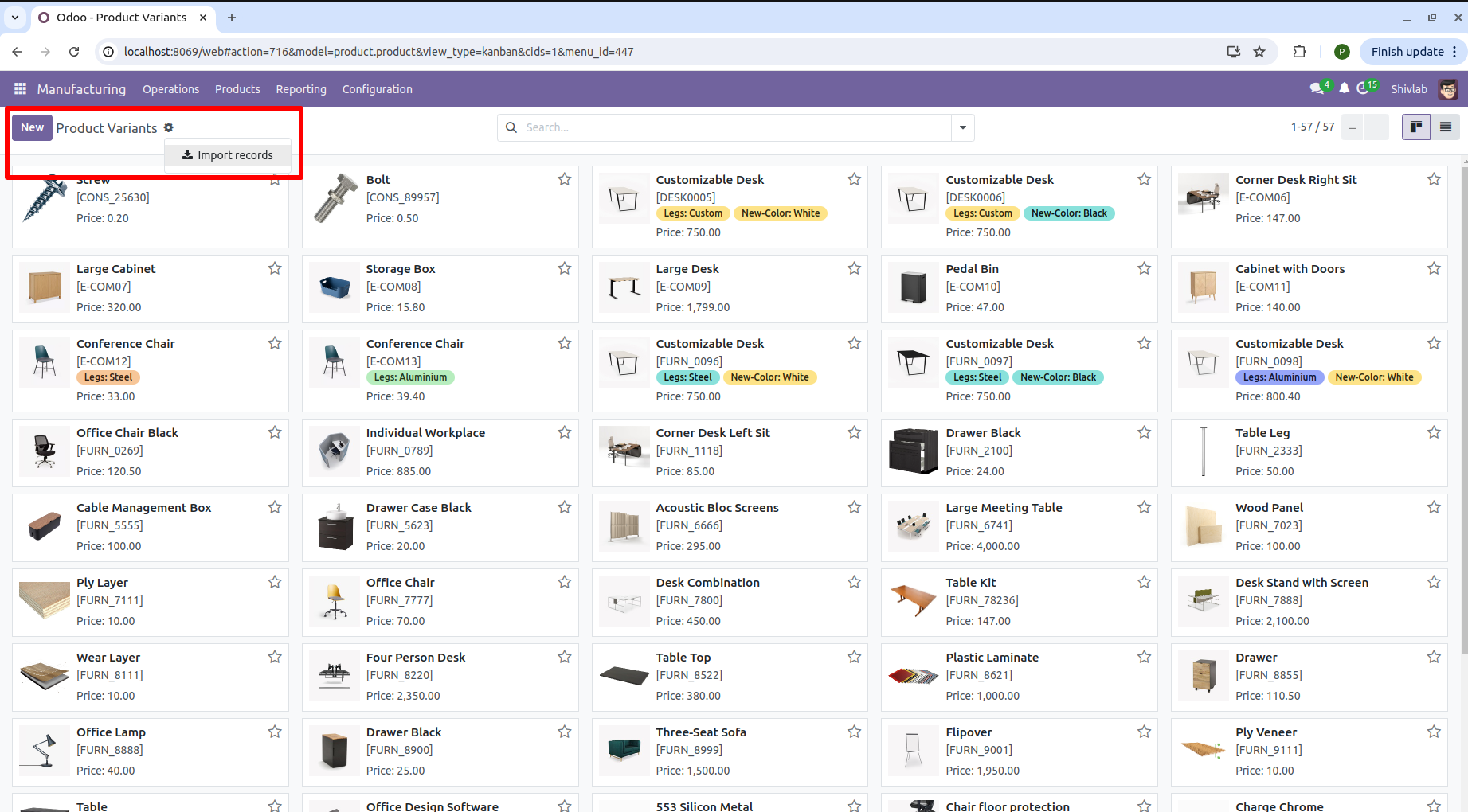The image size is (1468, 812).
Task: Open the browser extensions puzzle icon
Action: [x=1299, y=52]
